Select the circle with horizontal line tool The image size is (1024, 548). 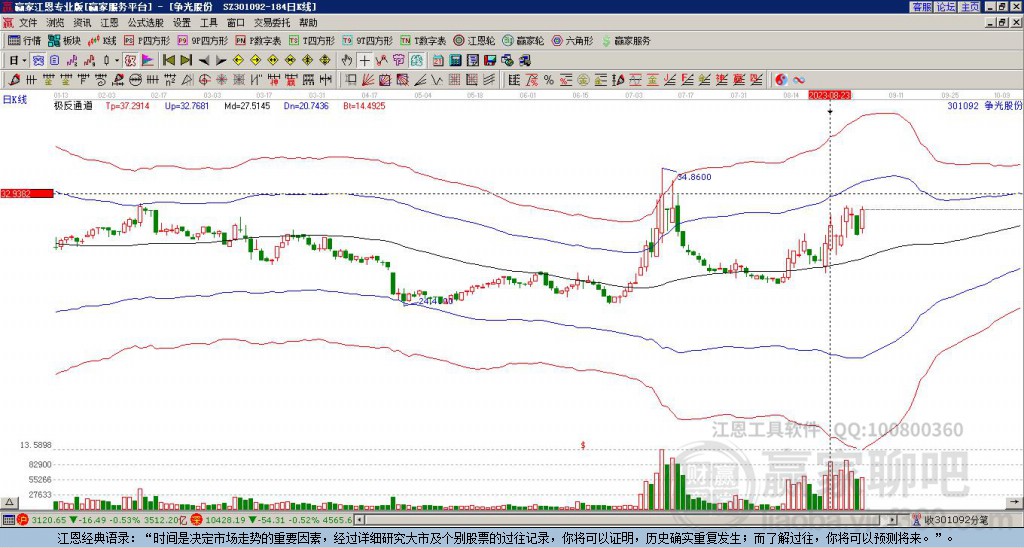point(135,80)
